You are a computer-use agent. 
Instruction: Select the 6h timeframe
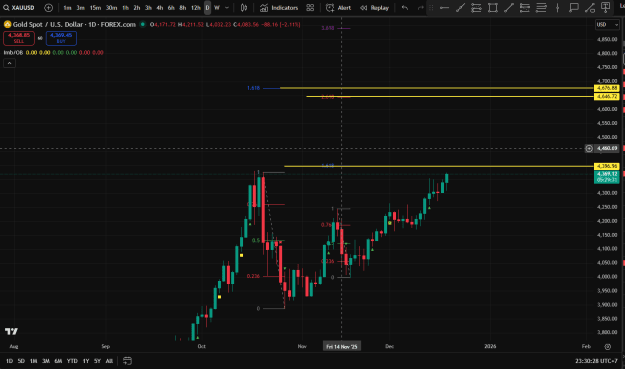point(171,8)
